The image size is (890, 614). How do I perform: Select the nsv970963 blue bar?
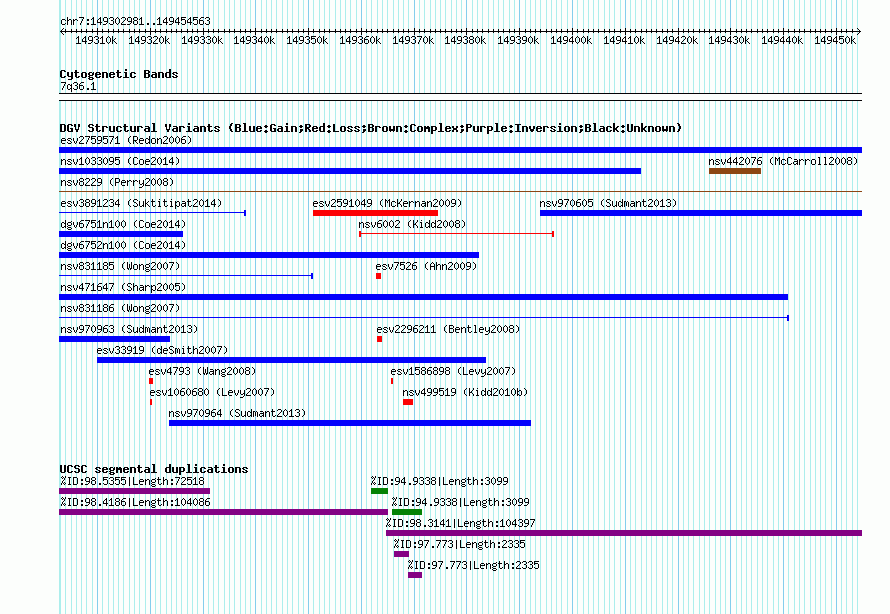point(115,339)
